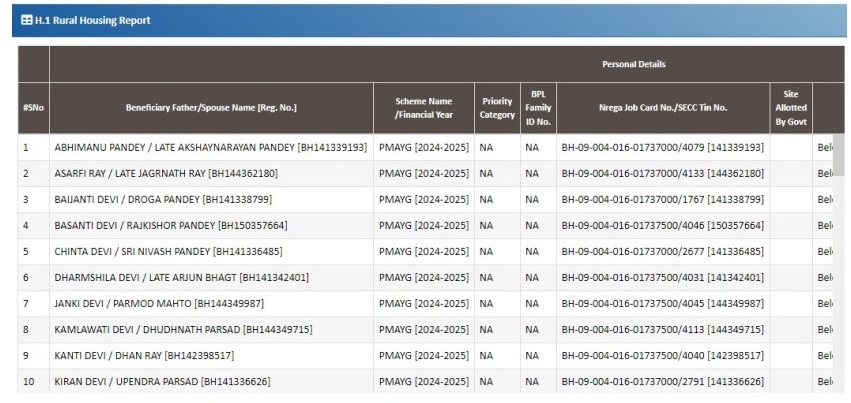
Task: Click the Personal Details group header
Action: point(633,64)
